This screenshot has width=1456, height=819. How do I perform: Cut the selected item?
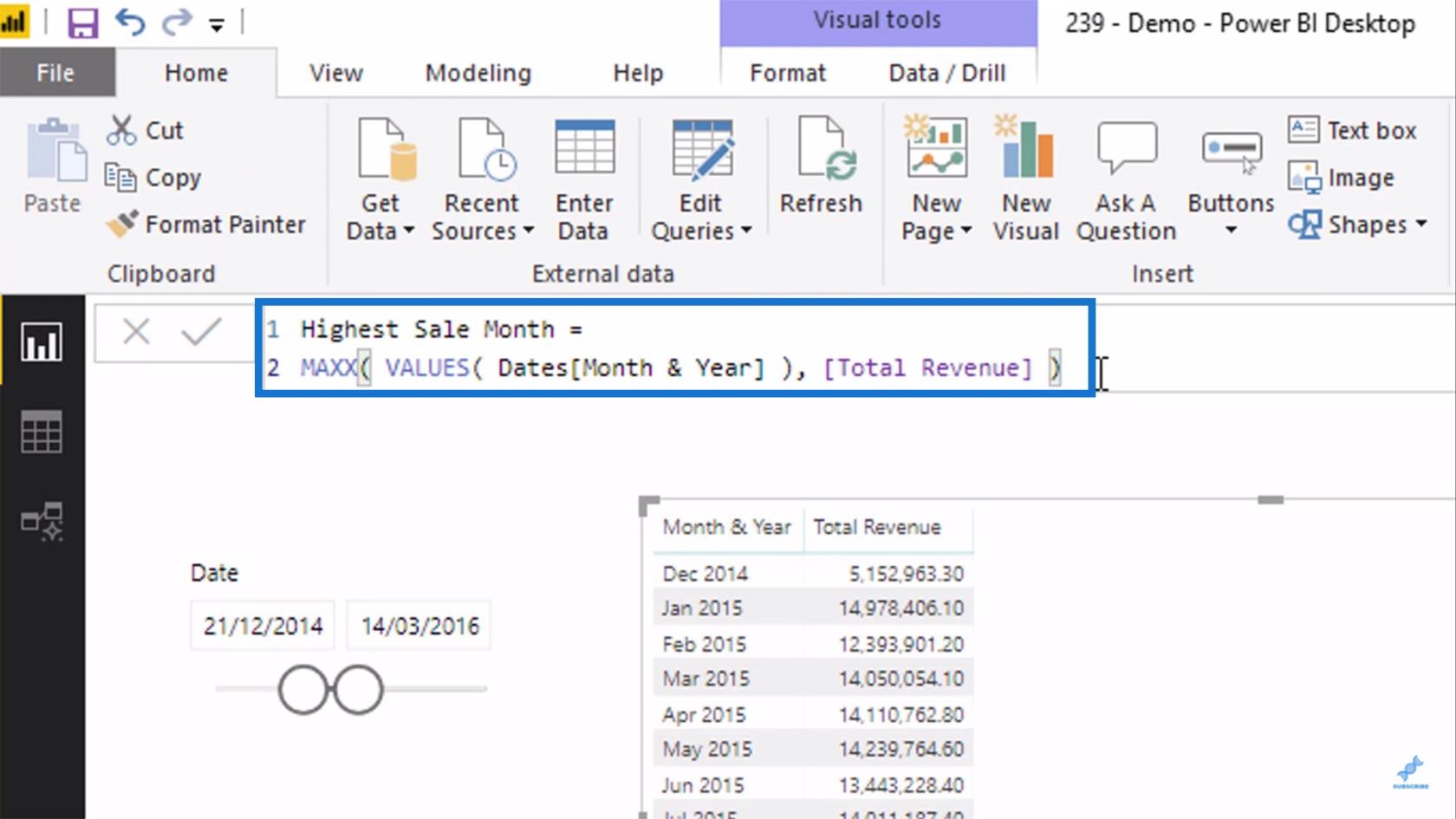pyautogui.click(x=145, y=130)
